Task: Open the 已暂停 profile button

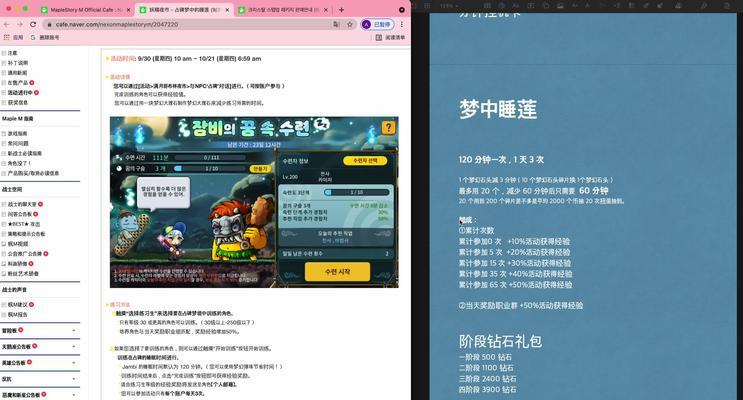Action: [x=378, y=24]
